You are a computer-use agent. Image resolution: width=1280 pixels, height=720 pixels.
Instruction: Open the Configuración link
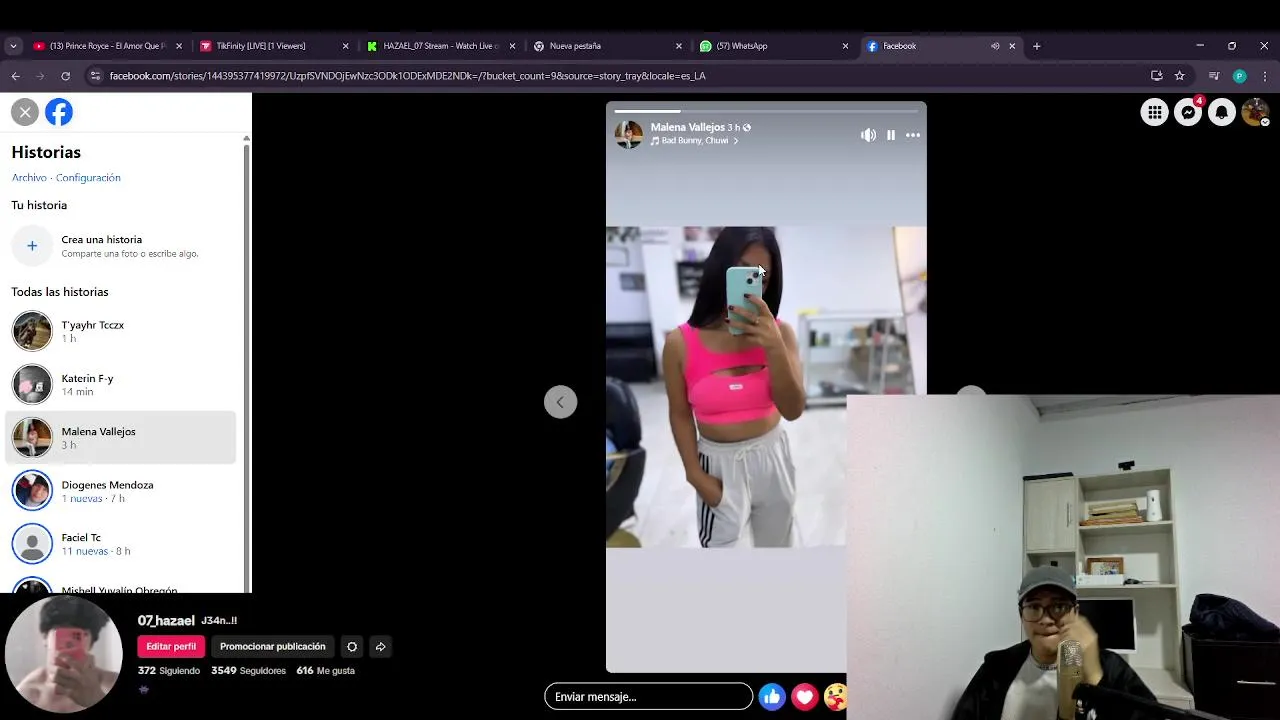point(88,177)
